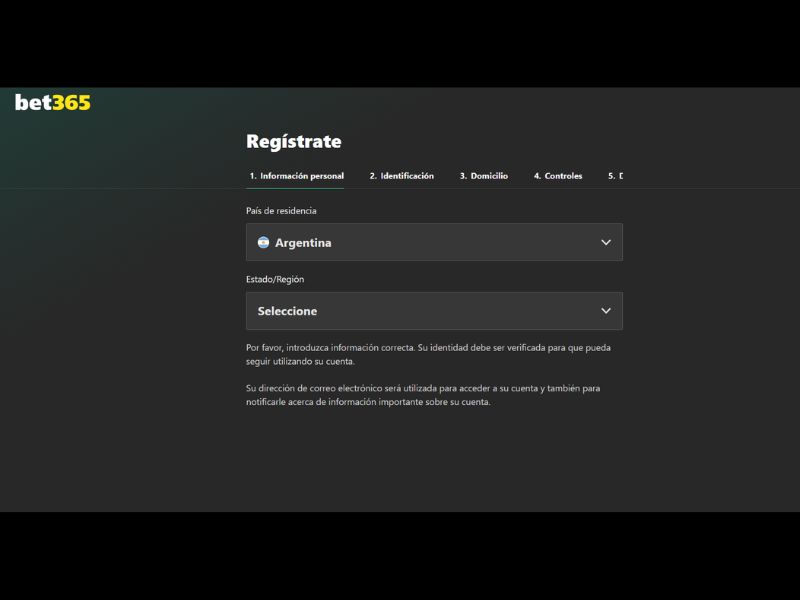
Task: Click the País de residencia label
Action: [x=281, y=211]
